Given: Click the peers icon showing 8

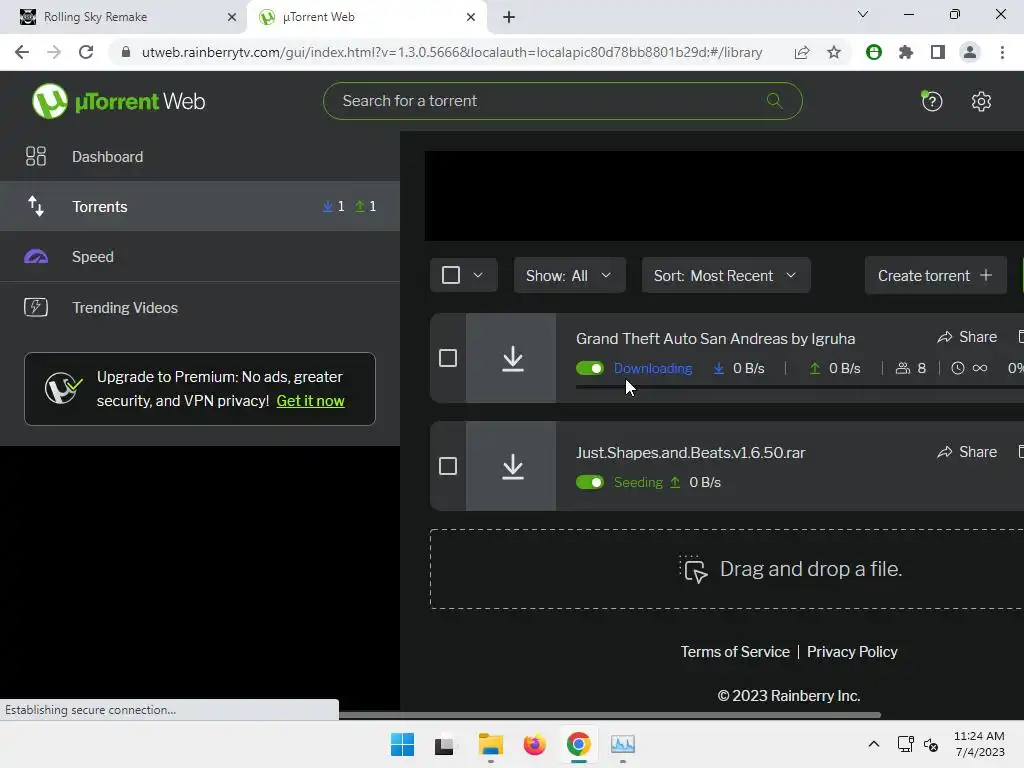Looking at the screenshot, I should coord(903,368).
